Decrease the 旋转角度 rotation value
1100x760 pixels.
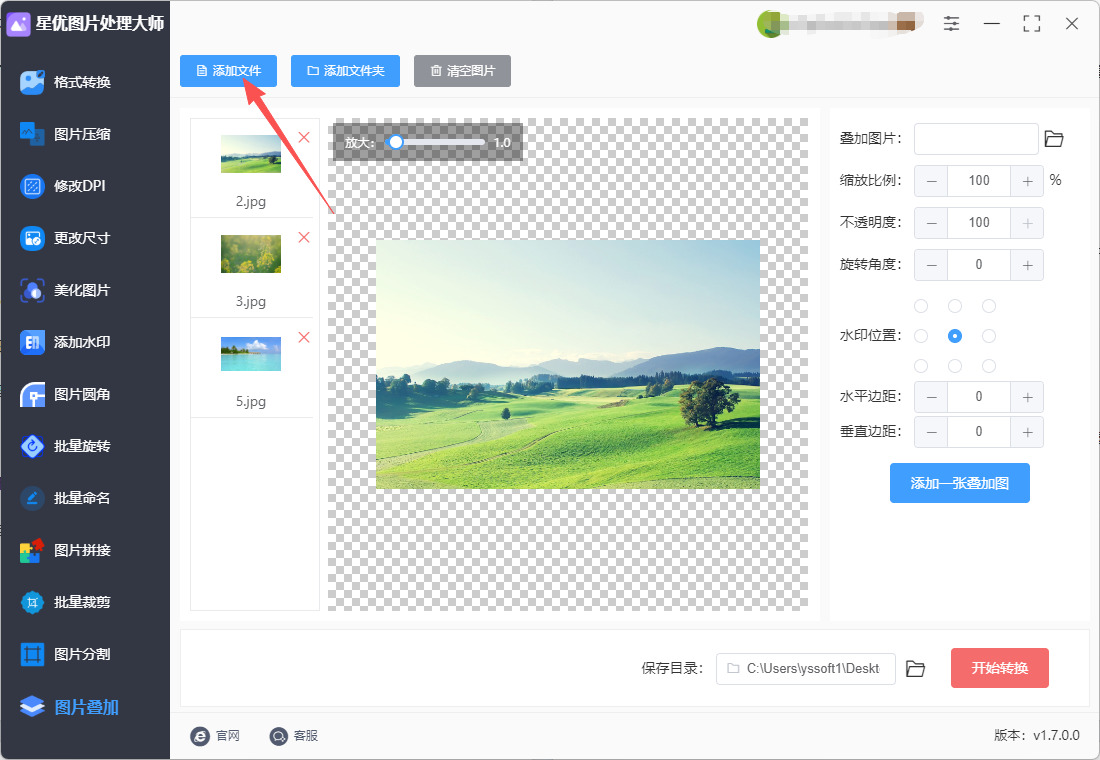pyautogui.click(x=932, y=265)
